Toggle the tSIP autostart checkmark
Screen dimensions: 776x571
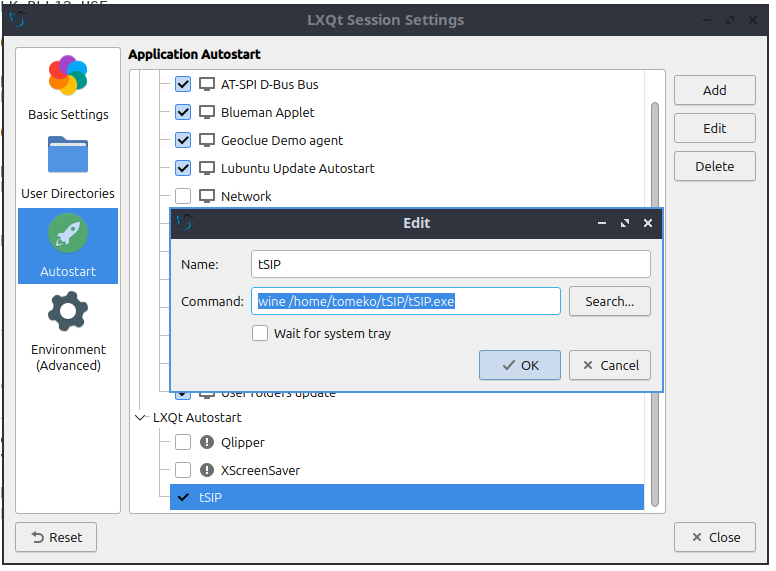[183, 497]
